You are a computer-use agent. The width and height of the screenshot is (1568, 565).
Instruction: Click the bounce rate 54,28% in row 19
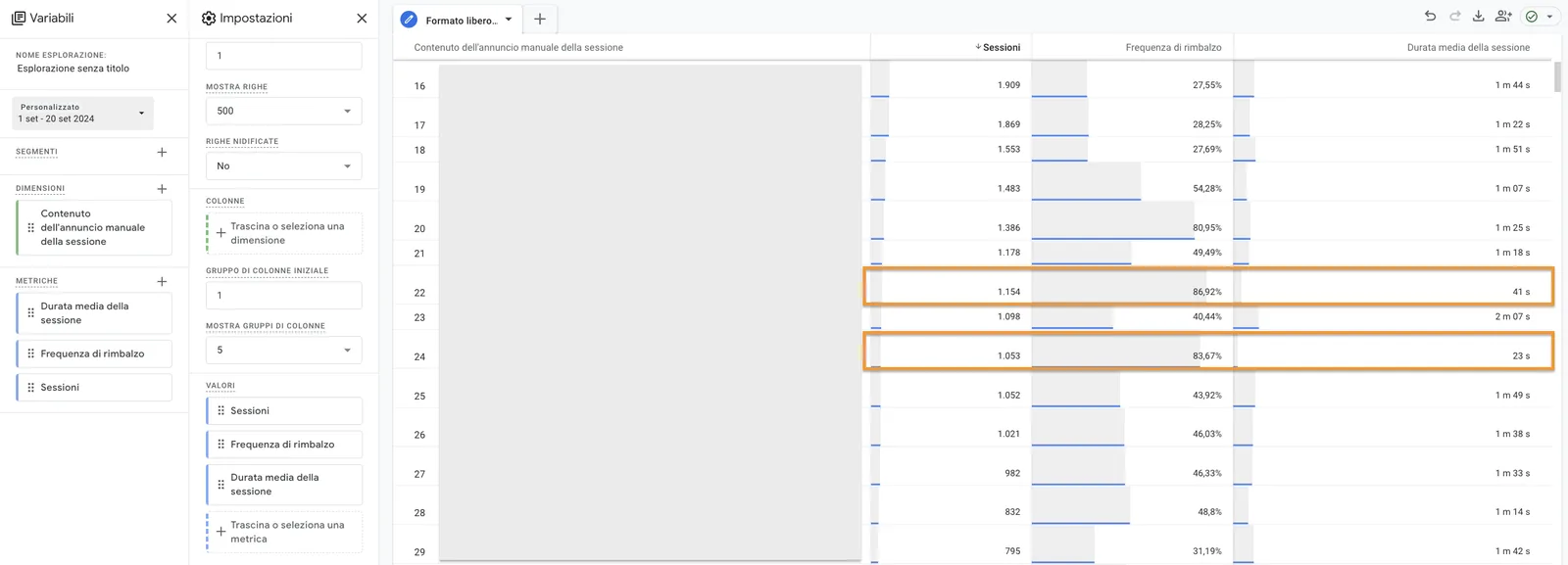(1206, 188)
